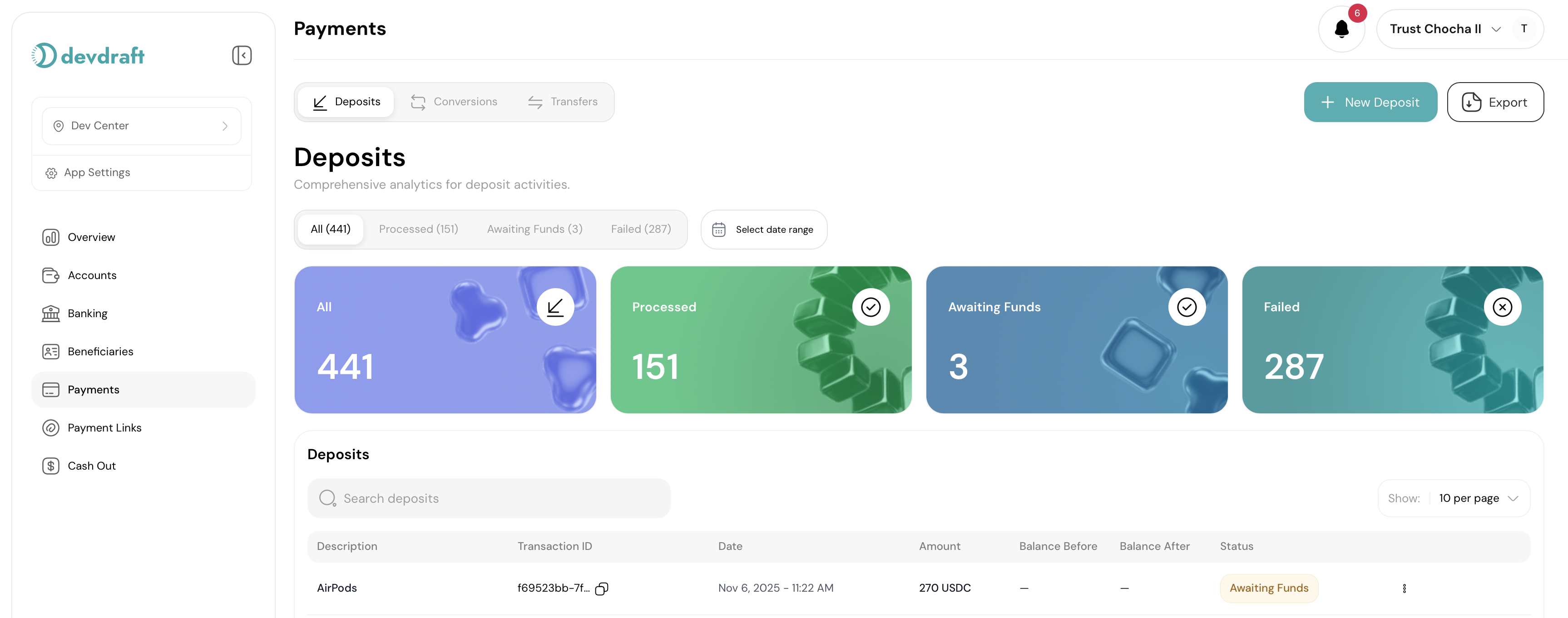This screenshot has width=1568, height=618.
Task: Expand the Dev Center selector
Action: 141,125
